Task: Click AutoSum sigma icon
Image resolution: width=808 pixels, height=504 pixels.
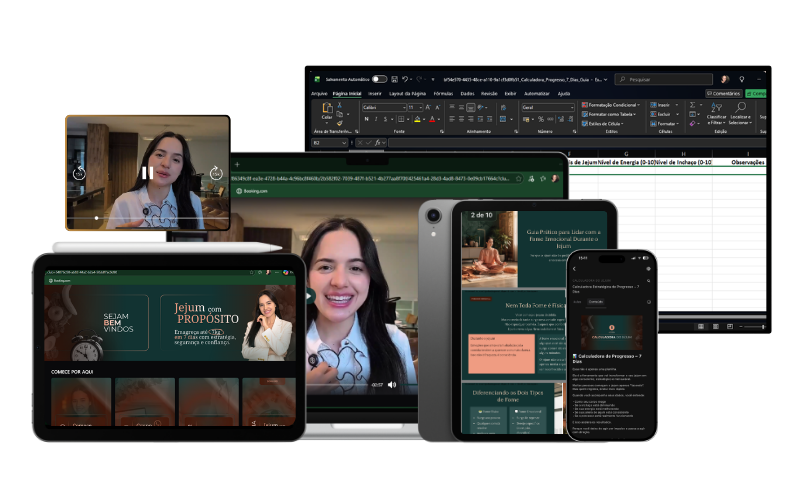Action: [x=692, y=105]
